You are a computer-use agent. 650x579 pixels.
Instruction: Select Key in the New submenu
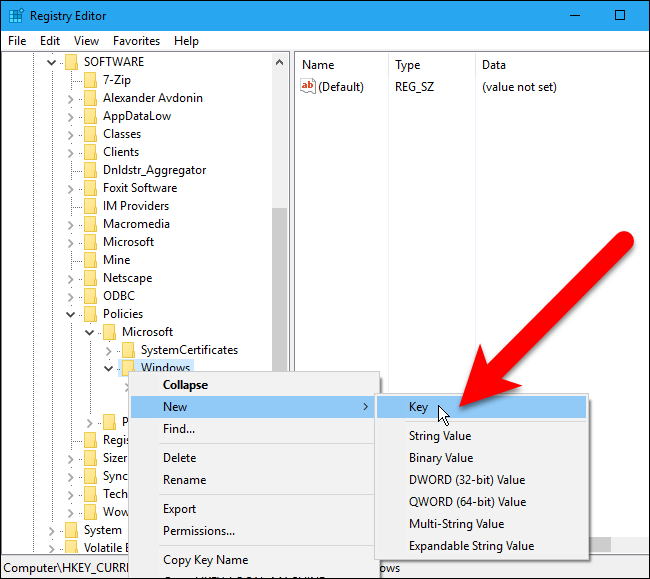[x=481, y=407]
